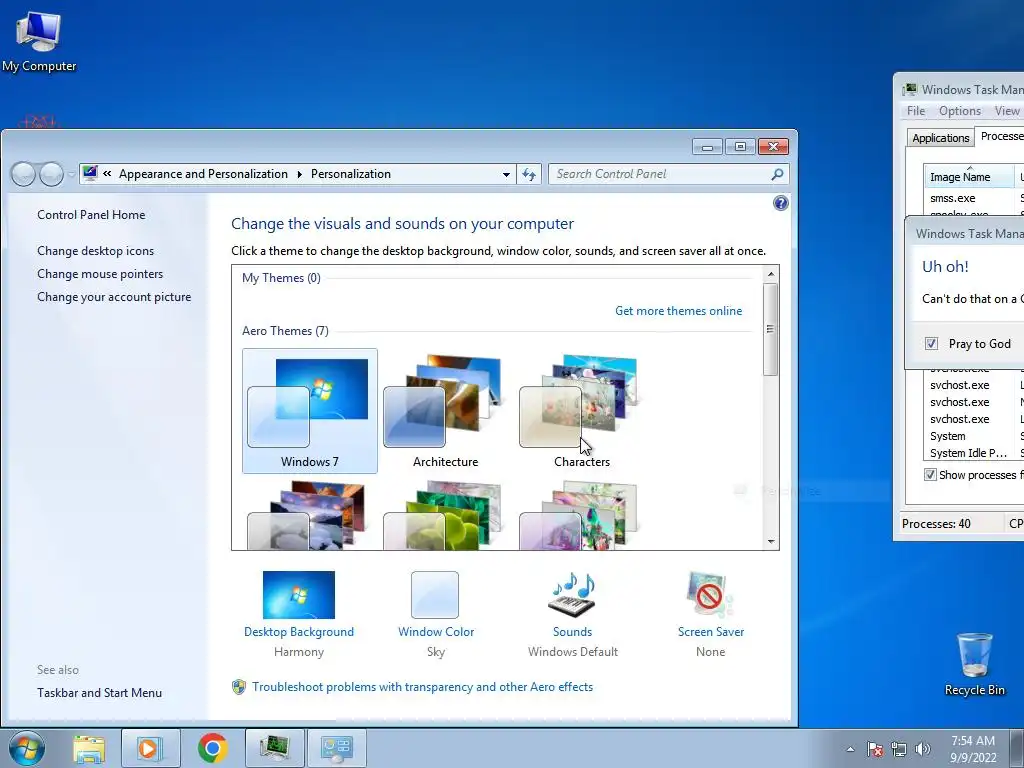Go to Control Panel Home
The height and width of the screenshot is (768, 1024).
click(x=91, y=215)
